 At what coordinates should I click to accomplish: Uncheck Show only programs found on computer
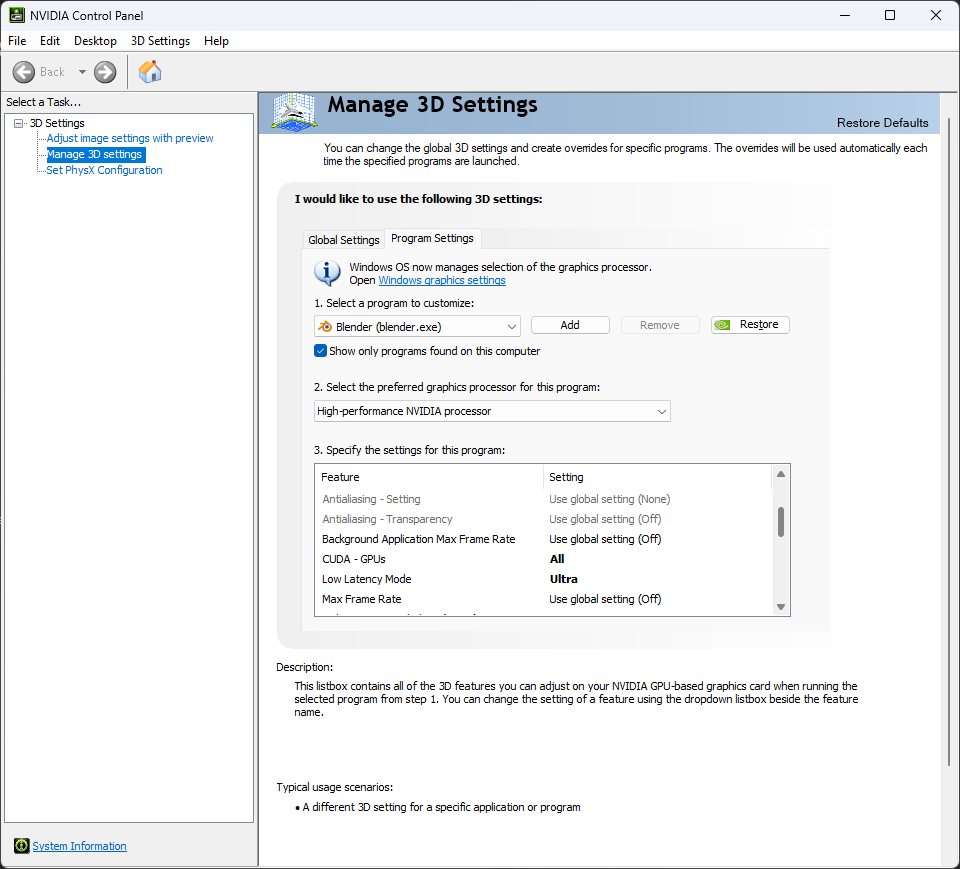[x=321, y=351]
